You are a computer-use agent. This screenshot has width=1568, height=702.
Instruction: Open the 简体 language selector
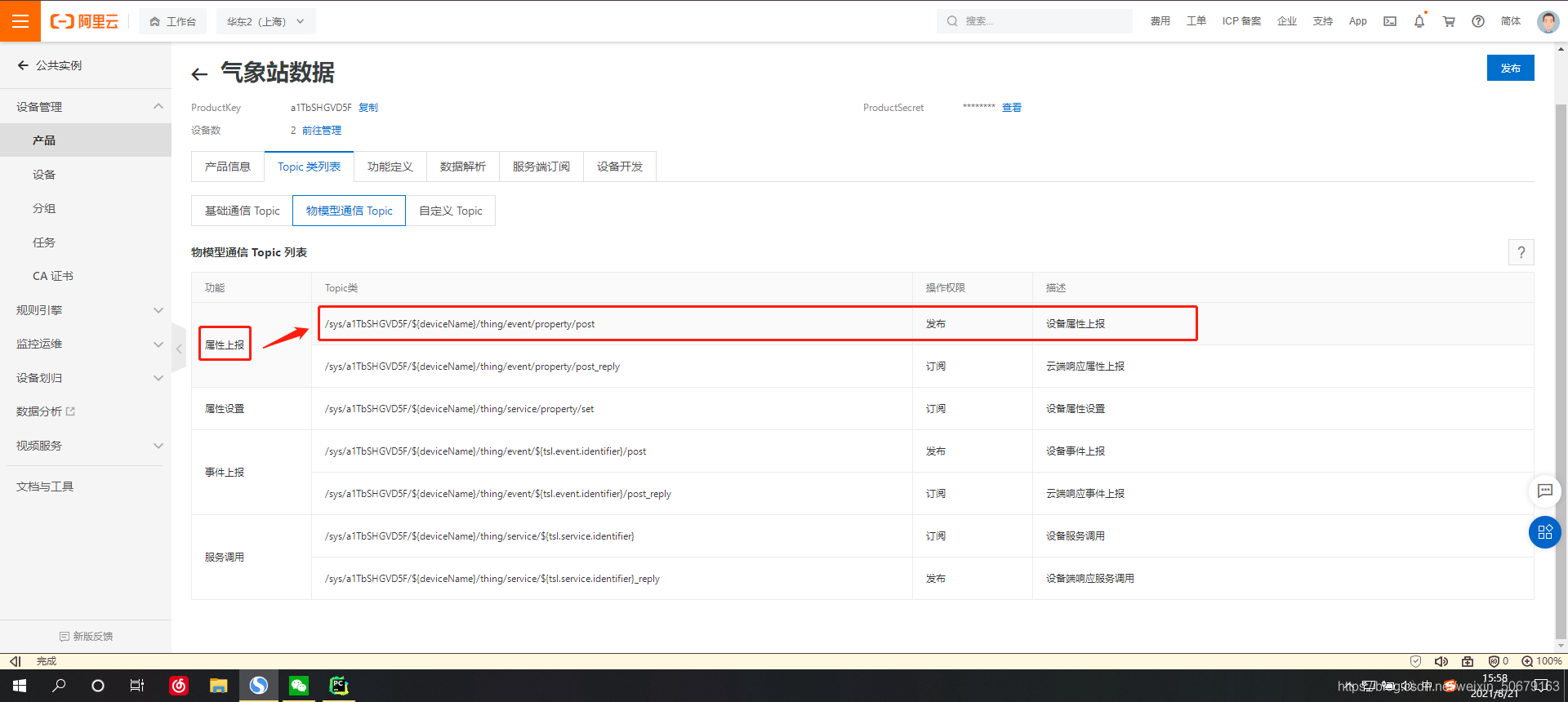pos(1511,21)
